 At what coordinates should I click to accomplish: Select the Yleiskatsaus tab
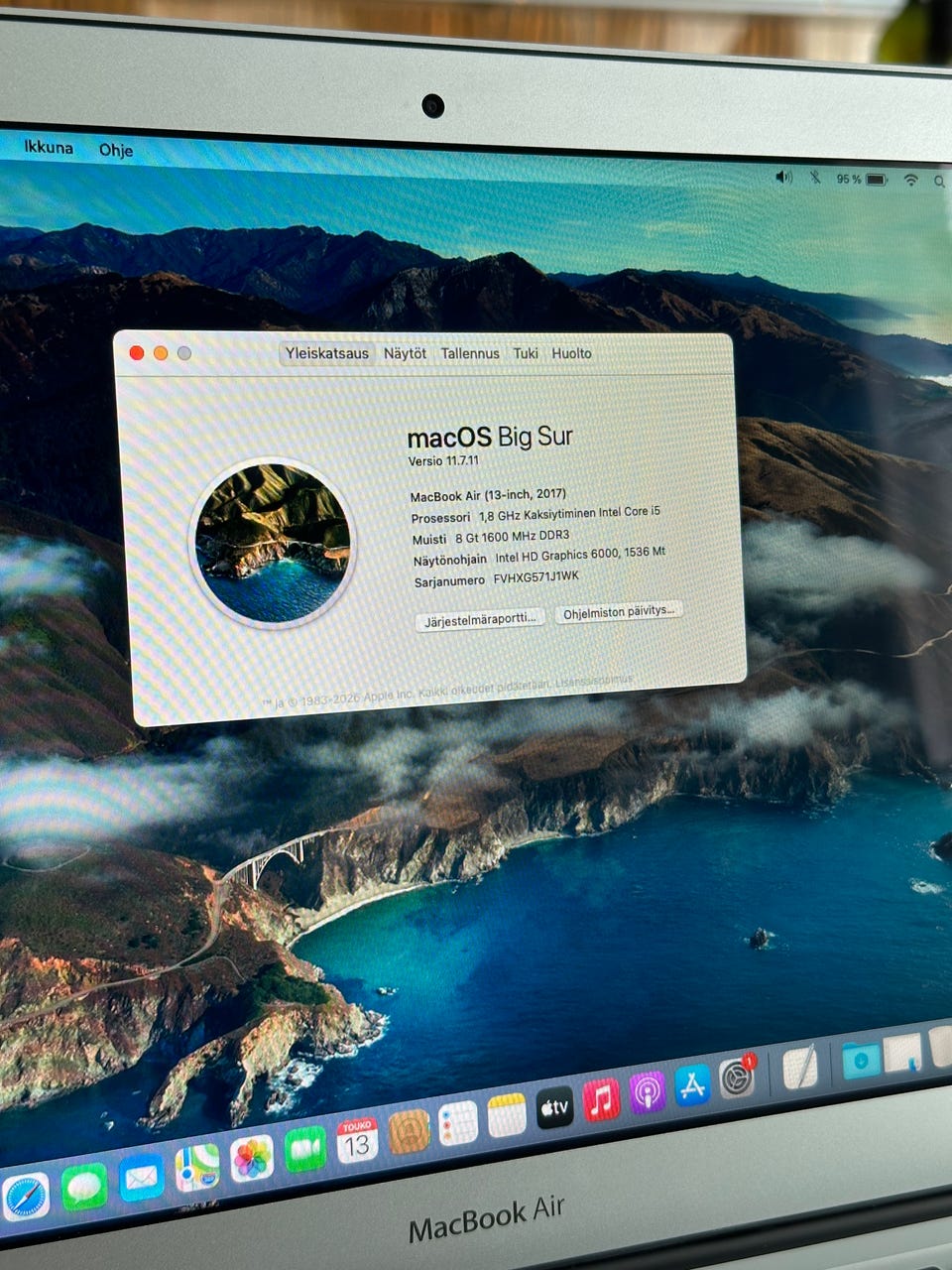pos(326,353)
